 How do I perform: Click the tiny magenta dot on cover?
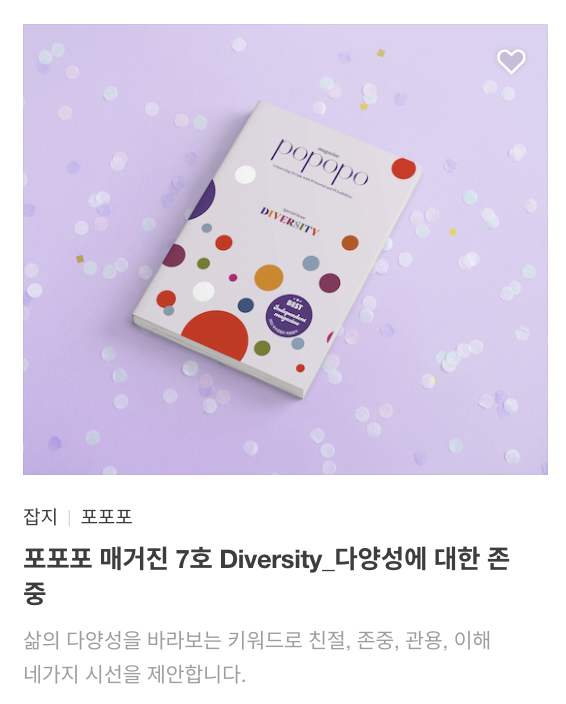point(233,277)
